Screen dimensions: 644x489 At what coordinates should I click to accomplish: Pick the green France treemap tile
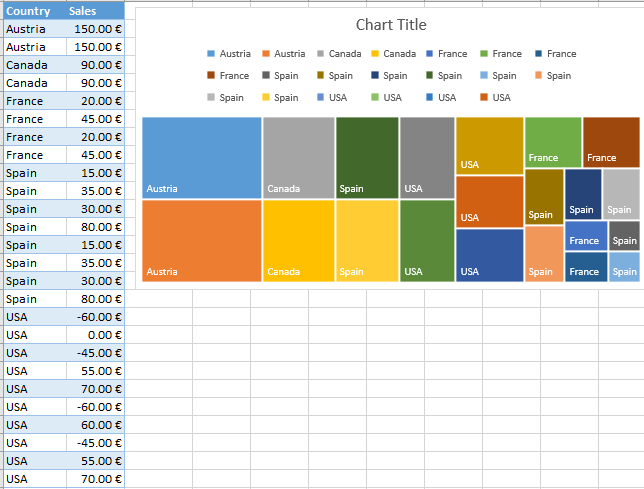click(x=552, y=141)
